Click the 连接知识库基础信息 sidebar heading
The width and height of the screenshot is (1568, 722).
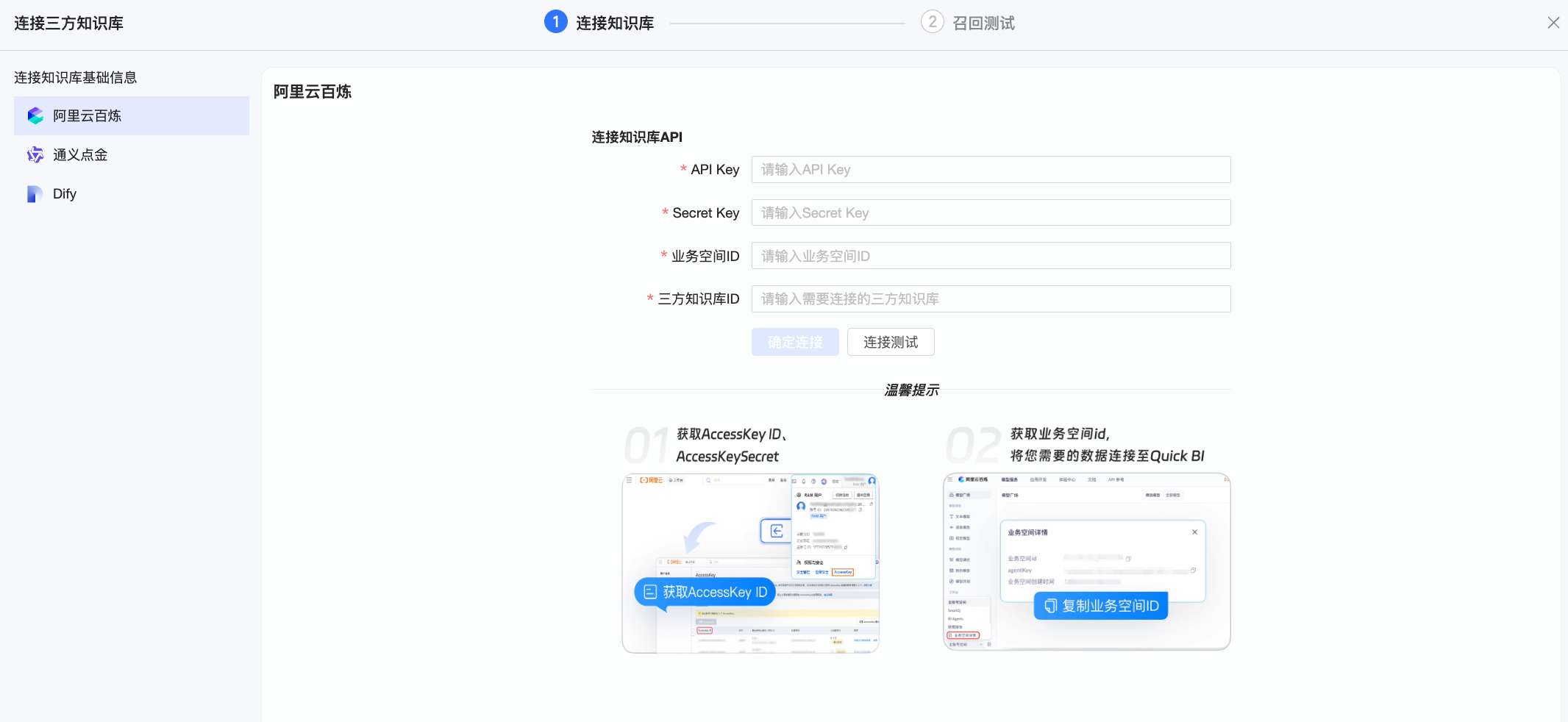(x=76, y=78)
